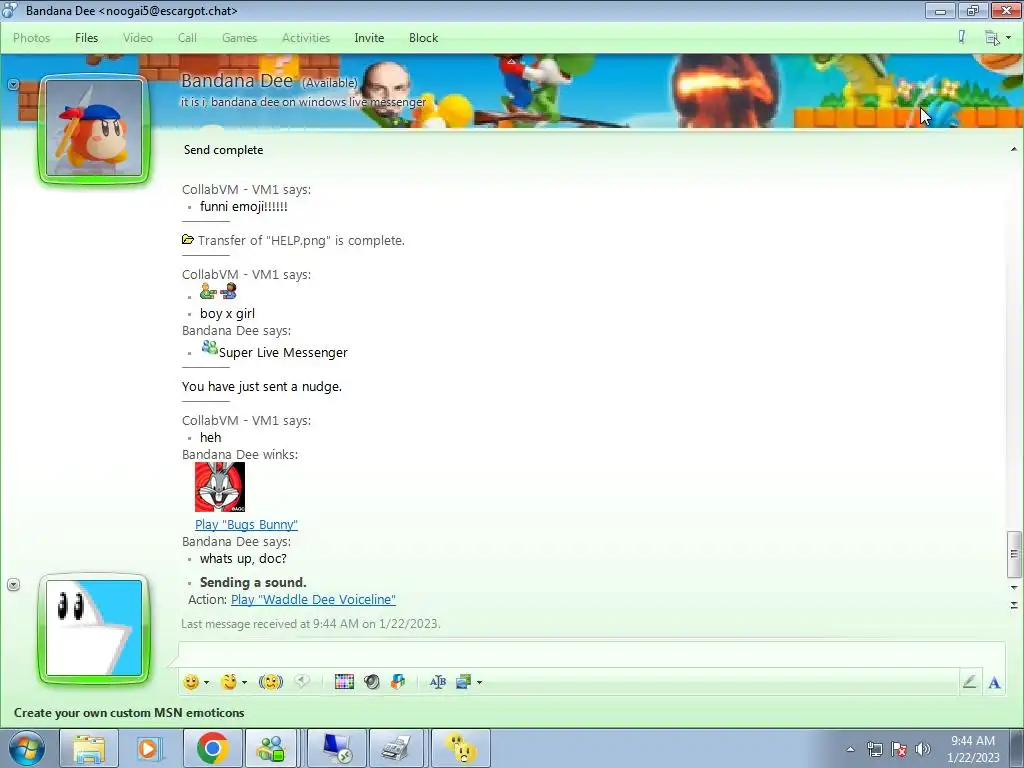Click the Bandana Dee contact name header
Image resolution: width=1024 pixels, height=768 pixels.
(x=237, y=81)
